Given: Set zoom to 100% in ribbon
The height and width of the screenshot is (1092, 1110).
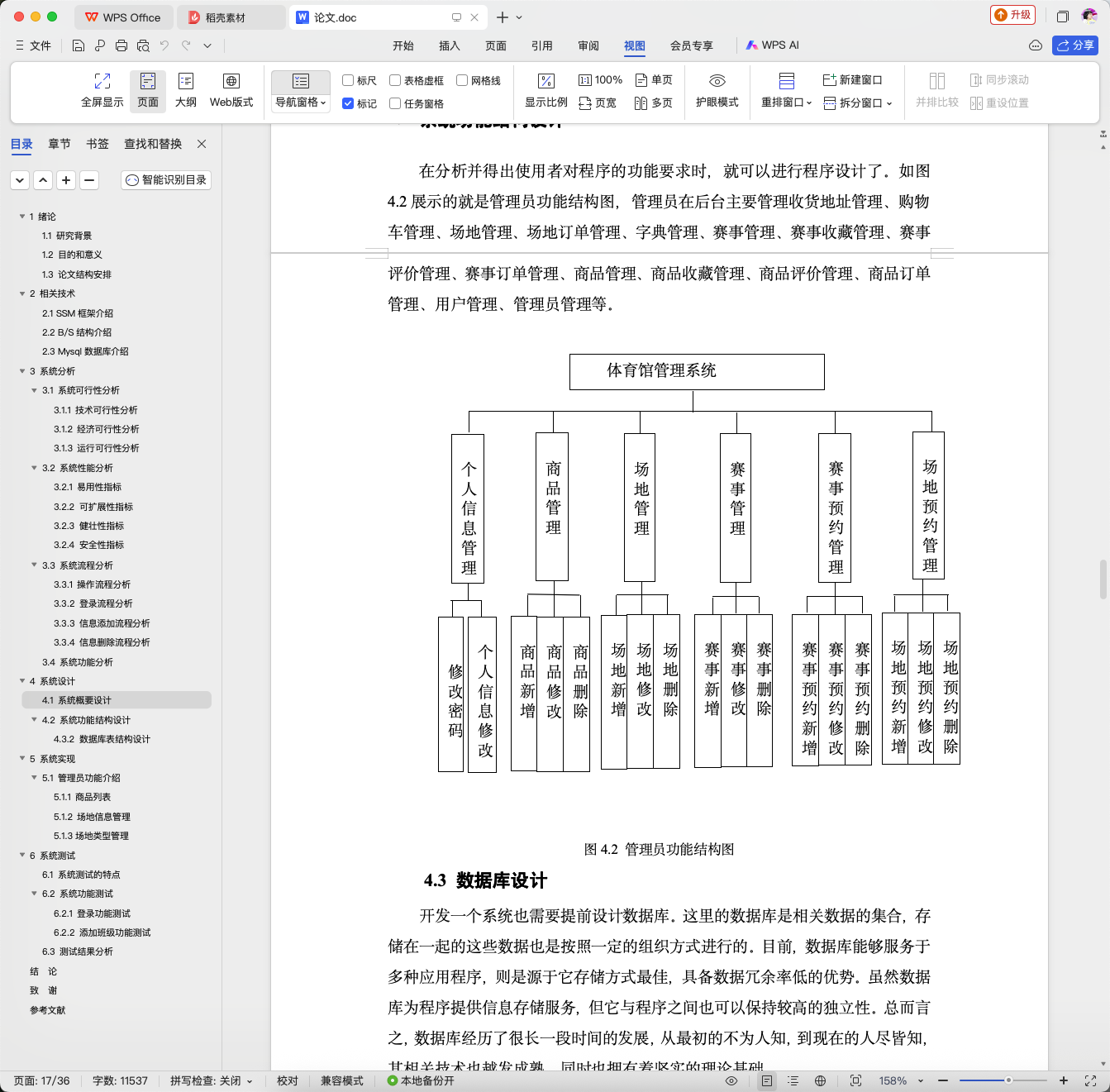Looking at the screenshot, I should (600, 80).
